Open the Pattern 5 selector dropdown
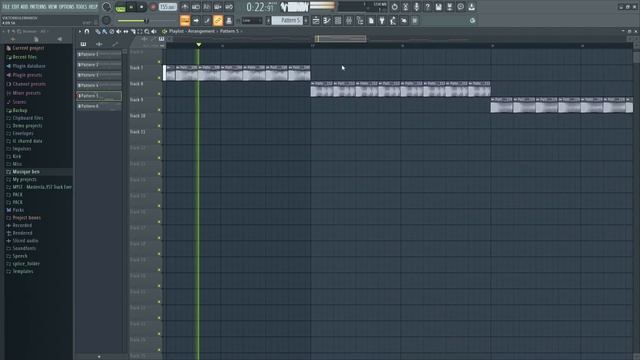Viewport: 640px width, 360px height. click(x=287, y=20)
